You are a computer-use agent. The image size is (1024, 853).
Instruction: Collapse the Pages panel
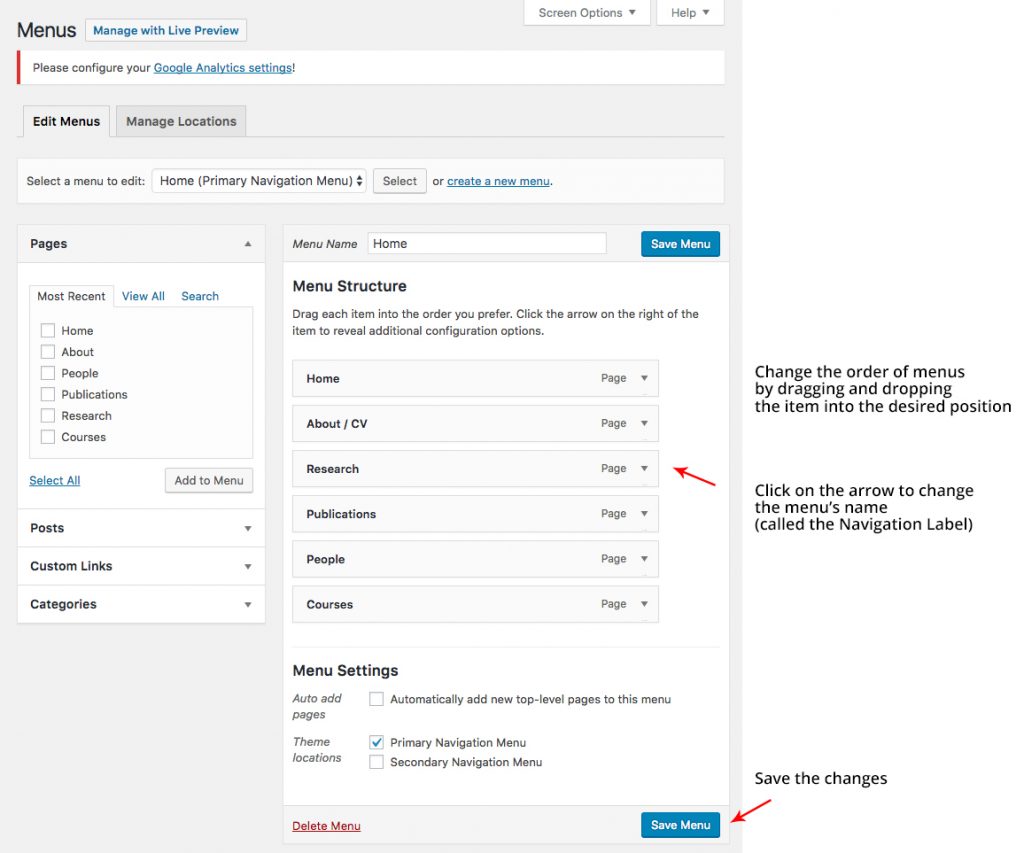(x=248, y=244)
